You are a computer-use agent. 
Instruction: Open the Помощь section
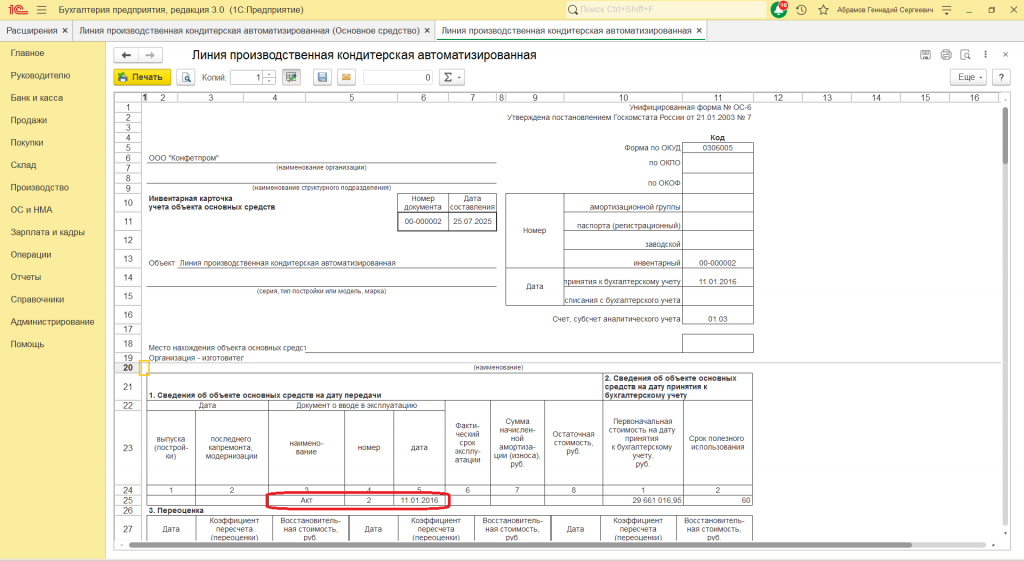coord(27,344)
